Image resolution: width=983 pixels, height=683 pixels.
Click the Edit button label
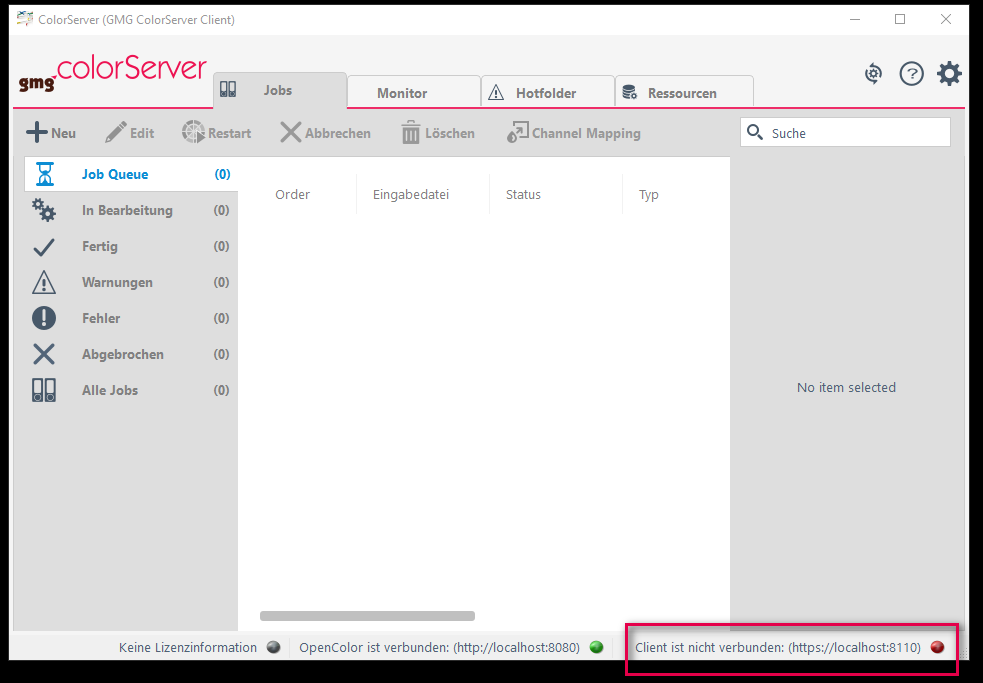coord(142,133)
